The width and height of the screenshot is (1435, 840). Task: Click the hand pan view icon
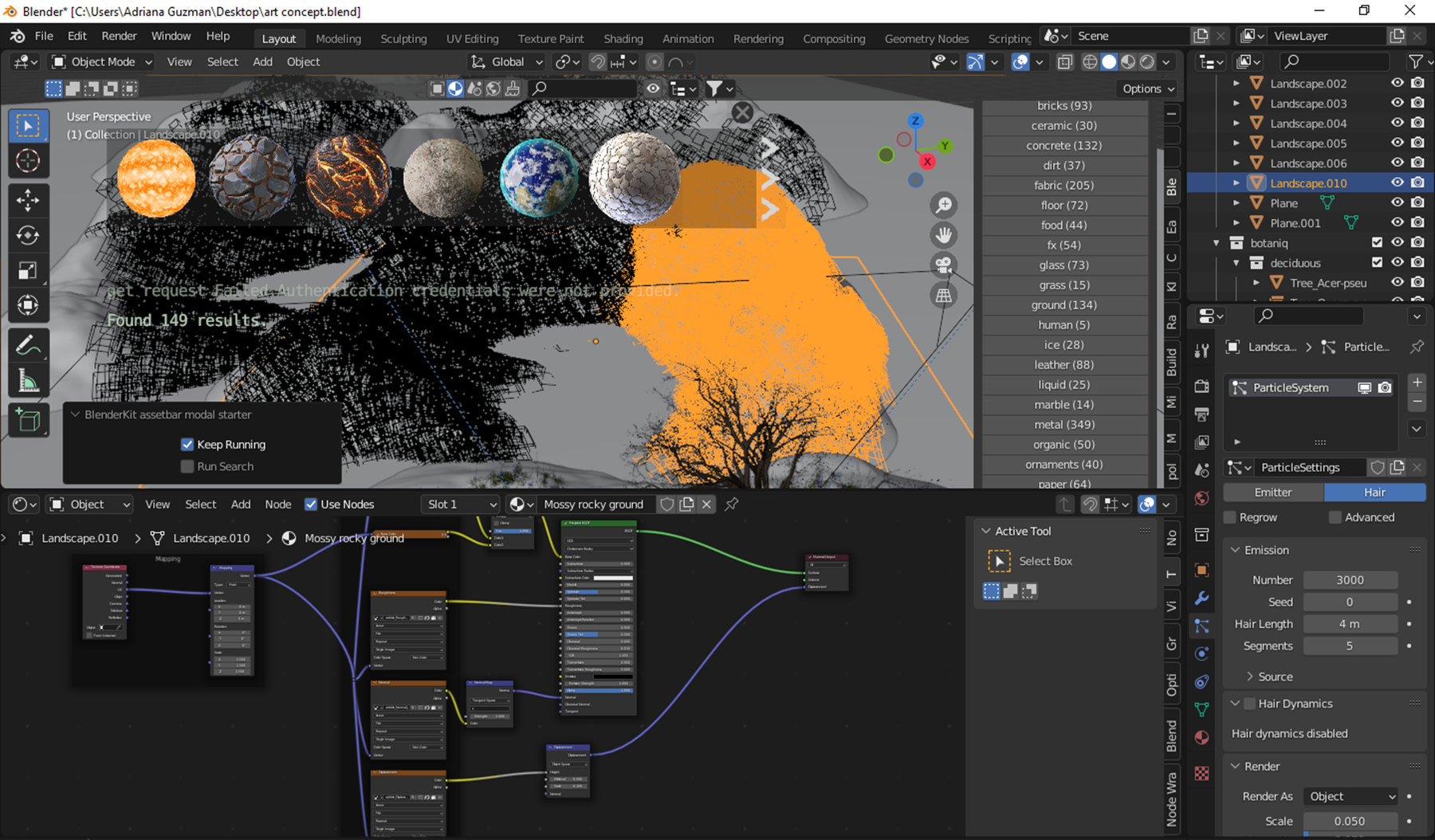944,235
